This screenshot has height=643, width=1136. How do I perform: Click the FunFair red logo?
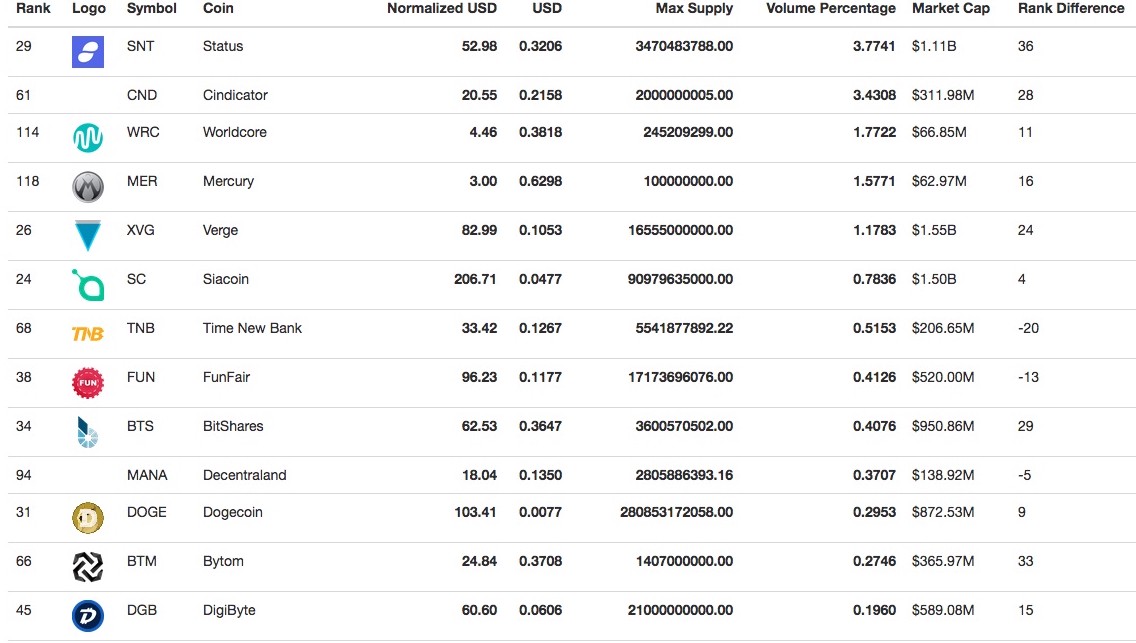pyautogui.click(x=88, y=383)
